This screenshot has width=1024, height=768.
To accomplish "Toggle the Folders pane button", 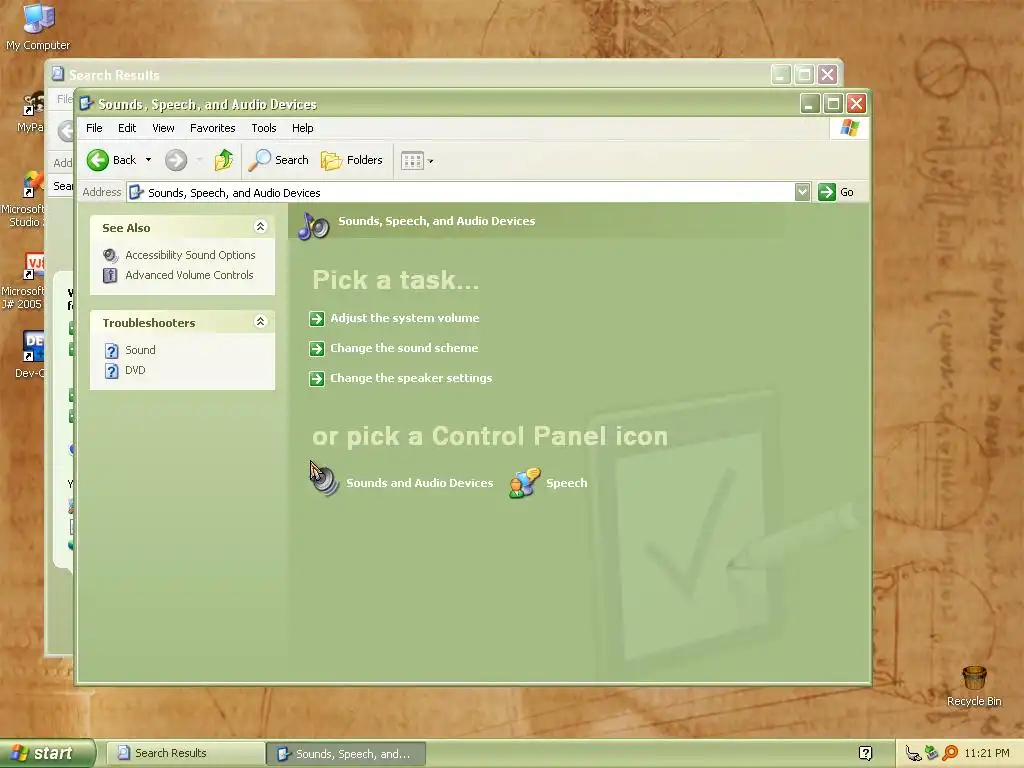I will point(351,160).
